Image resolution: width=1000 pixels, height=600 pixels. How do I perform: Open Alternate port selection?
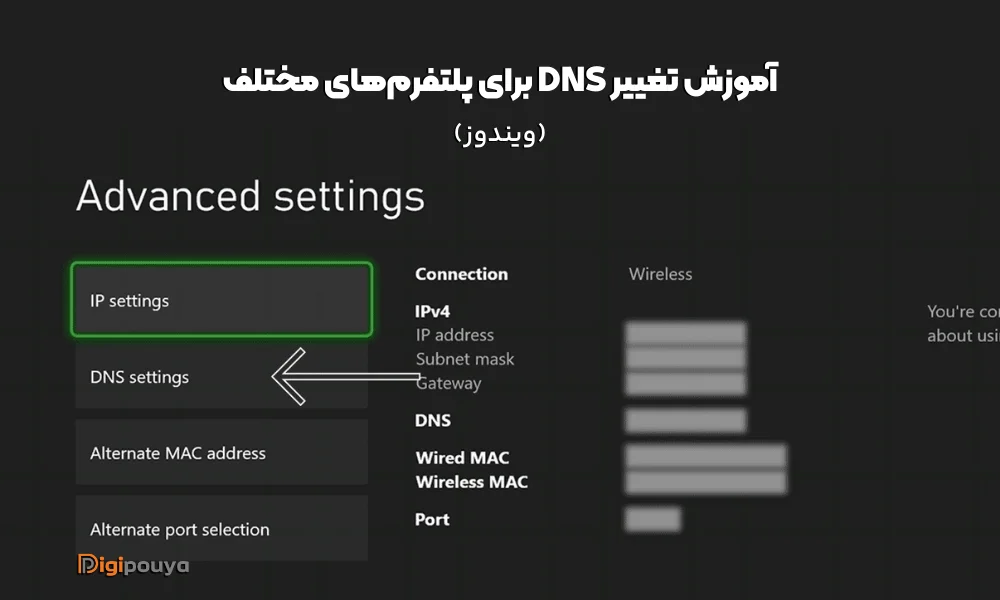point(221,529)
